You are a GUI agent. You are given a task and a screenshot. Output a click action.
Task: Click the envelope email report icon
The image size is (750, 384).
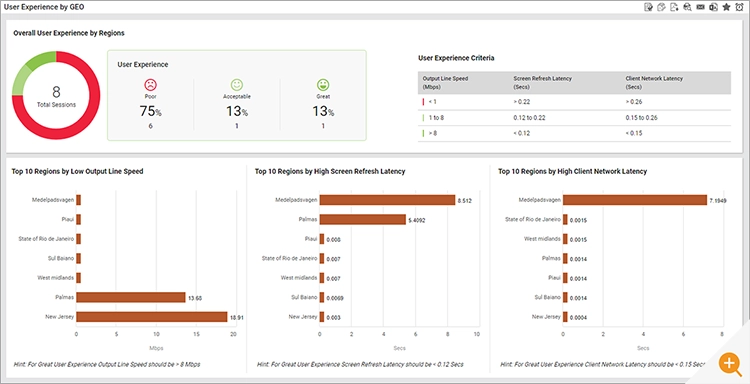click(x=700, y=7)
